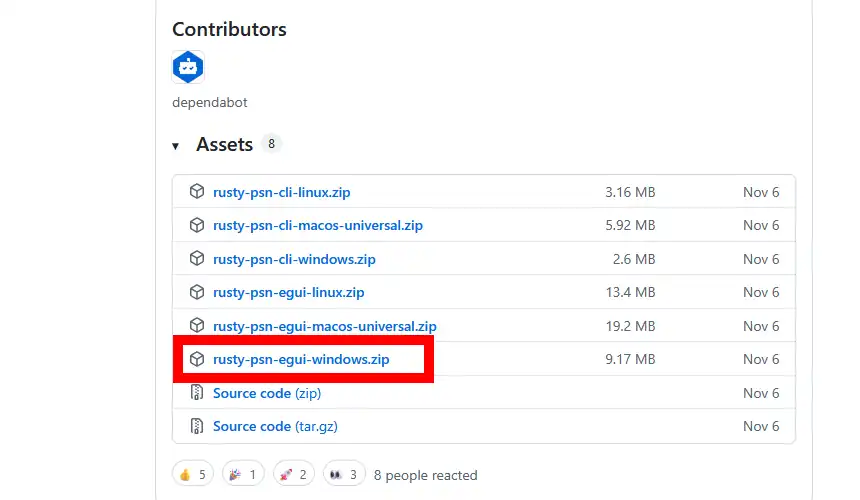Click file-zip icon beside Source code (tar.gz)
The width and height of the screenshot is (860, 500).
(197, 426)
